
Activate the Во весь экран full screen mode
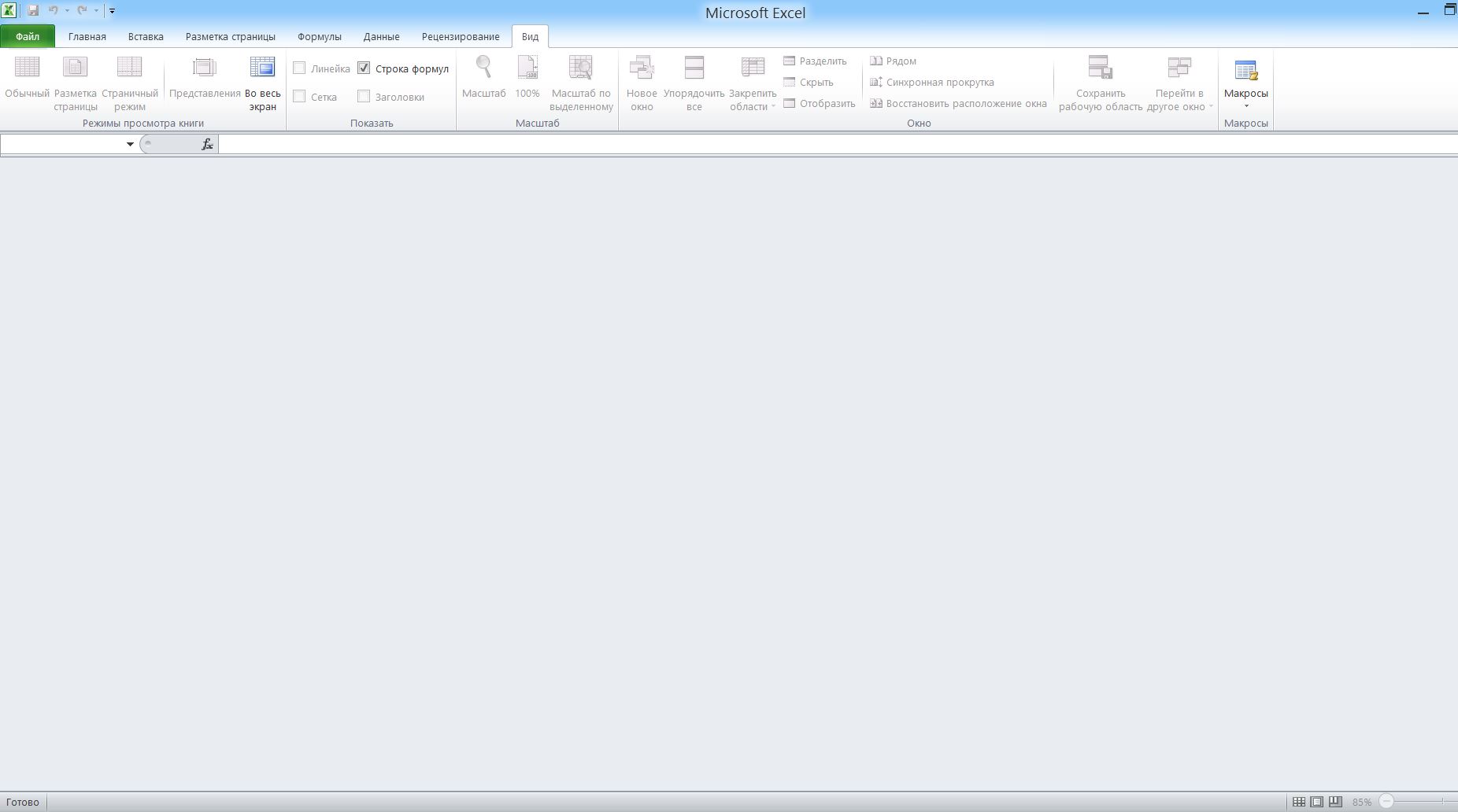point(262,83)
